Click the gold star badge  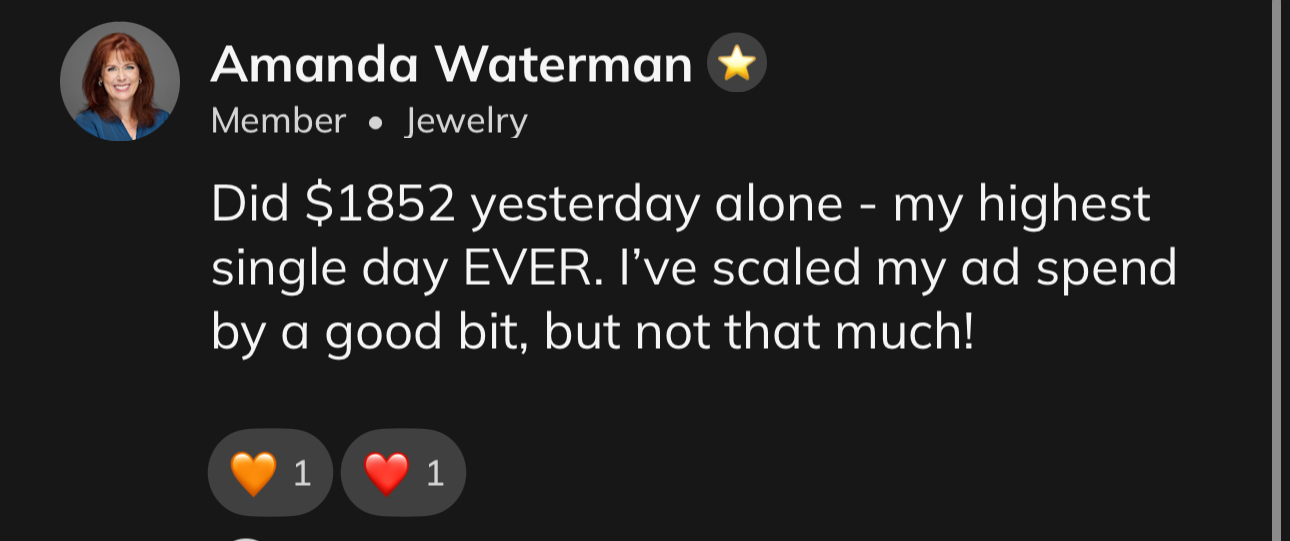click(736, 65)
